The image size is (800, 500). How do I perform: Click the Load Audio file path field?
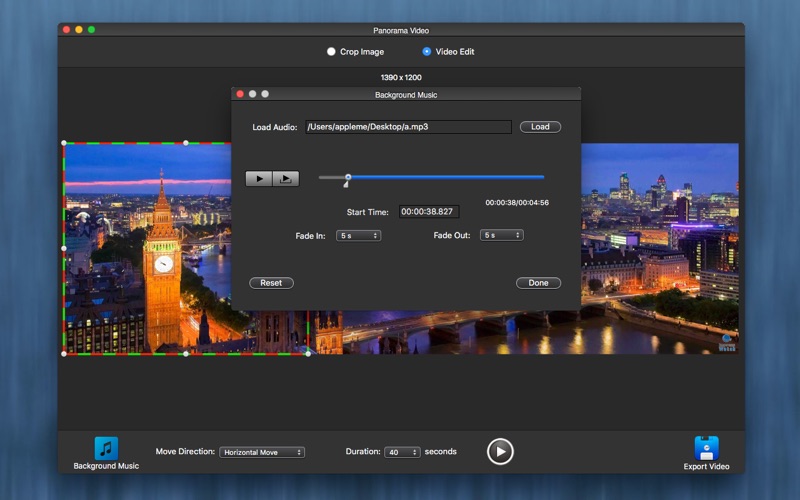[x=408, y=127]
